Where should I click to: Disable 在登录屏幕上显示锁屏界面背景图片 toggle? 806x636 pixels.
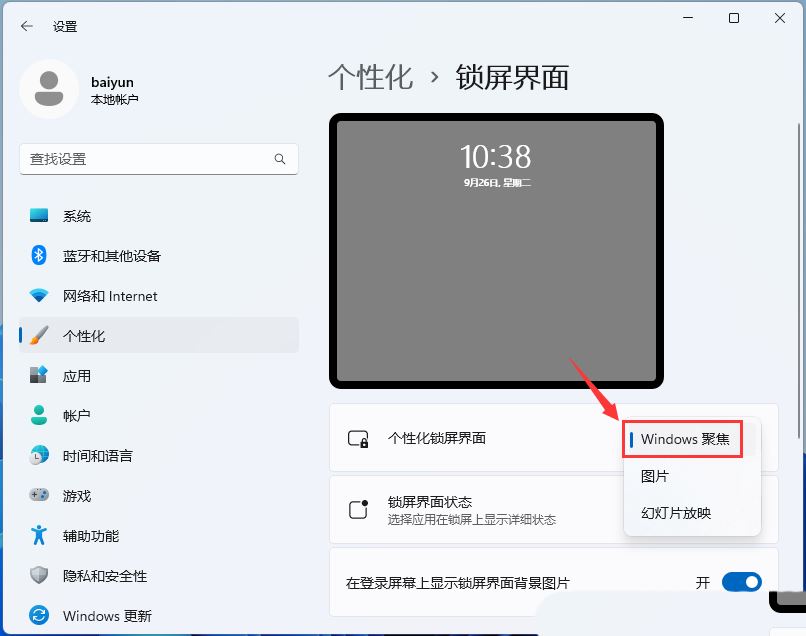pos(740,581)
